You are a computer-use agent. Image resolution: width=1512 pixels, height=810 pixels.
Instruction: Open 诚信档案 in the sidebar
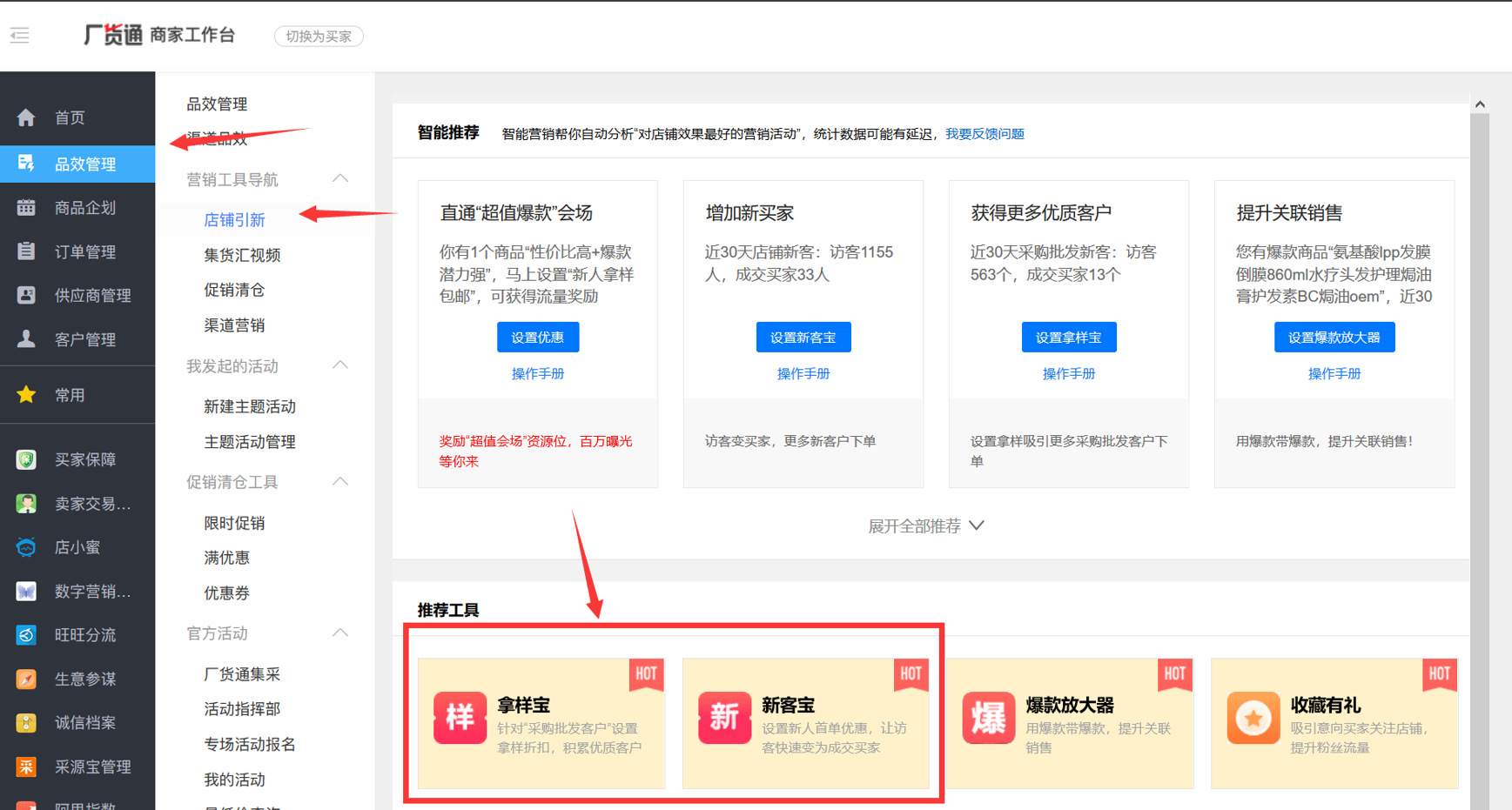(x=26, y=722)
